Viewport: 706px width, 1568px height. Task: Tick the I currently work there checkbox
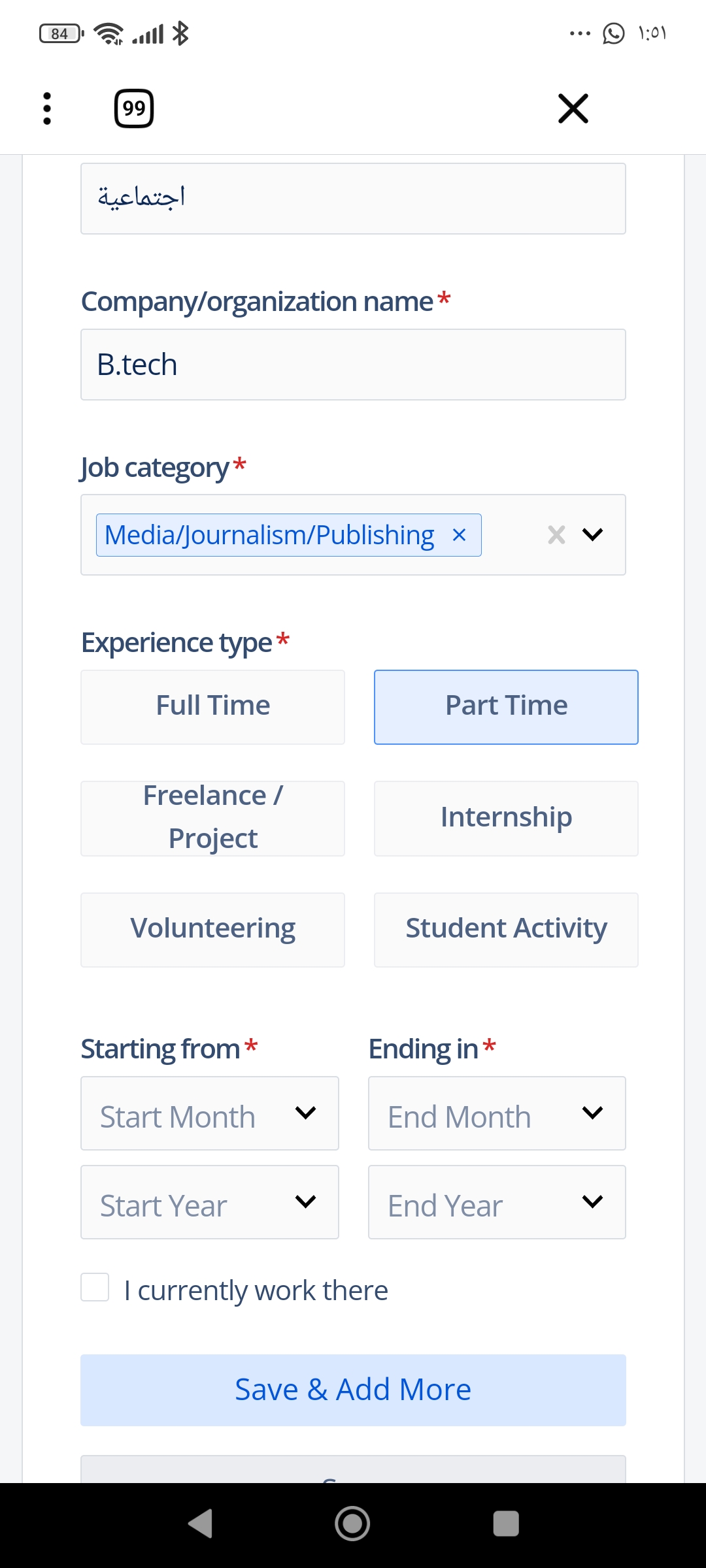pos(95,1287)
